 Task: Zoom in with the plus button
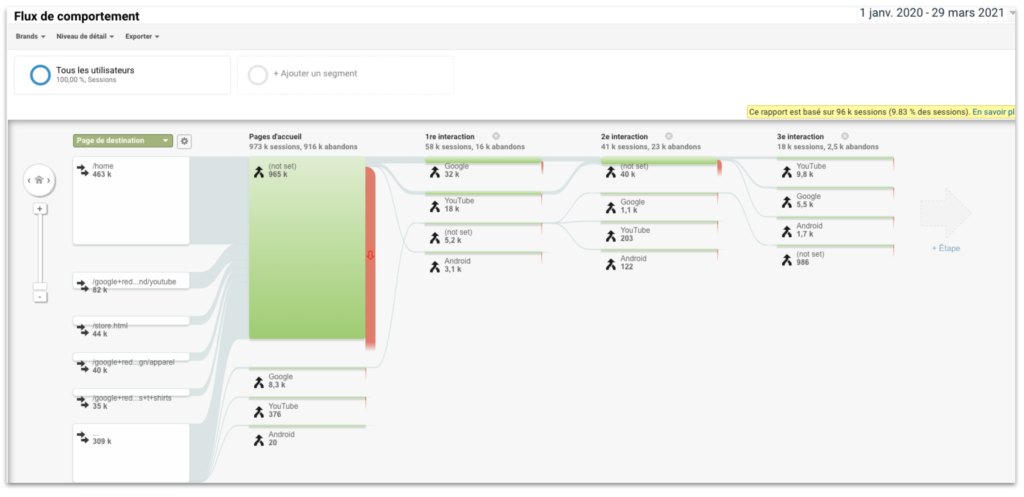tap(40, 209)
